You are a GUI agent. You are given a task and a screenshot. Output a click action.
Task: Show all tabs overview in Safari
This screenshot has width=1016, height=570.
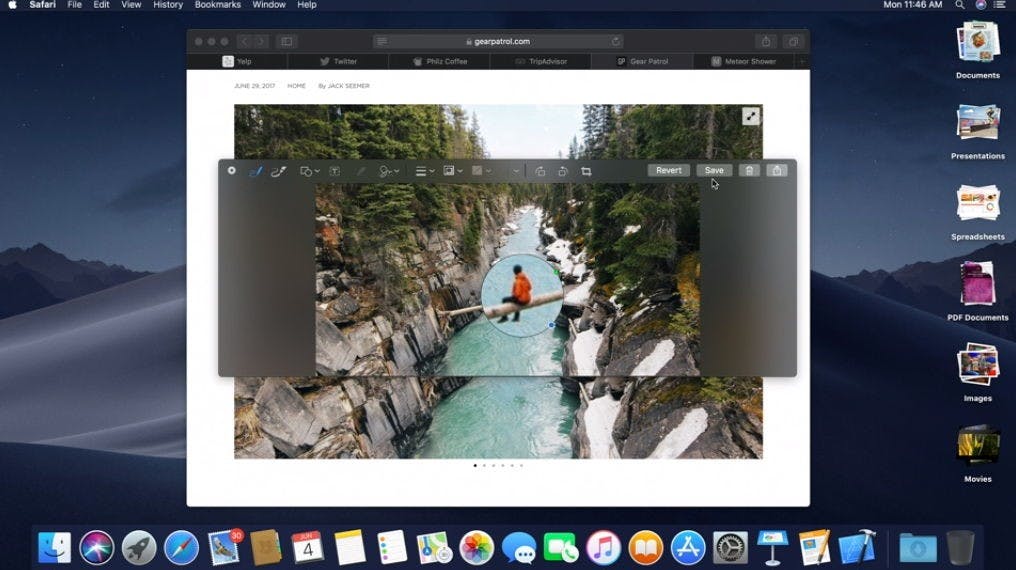click(x=793, y=41)
